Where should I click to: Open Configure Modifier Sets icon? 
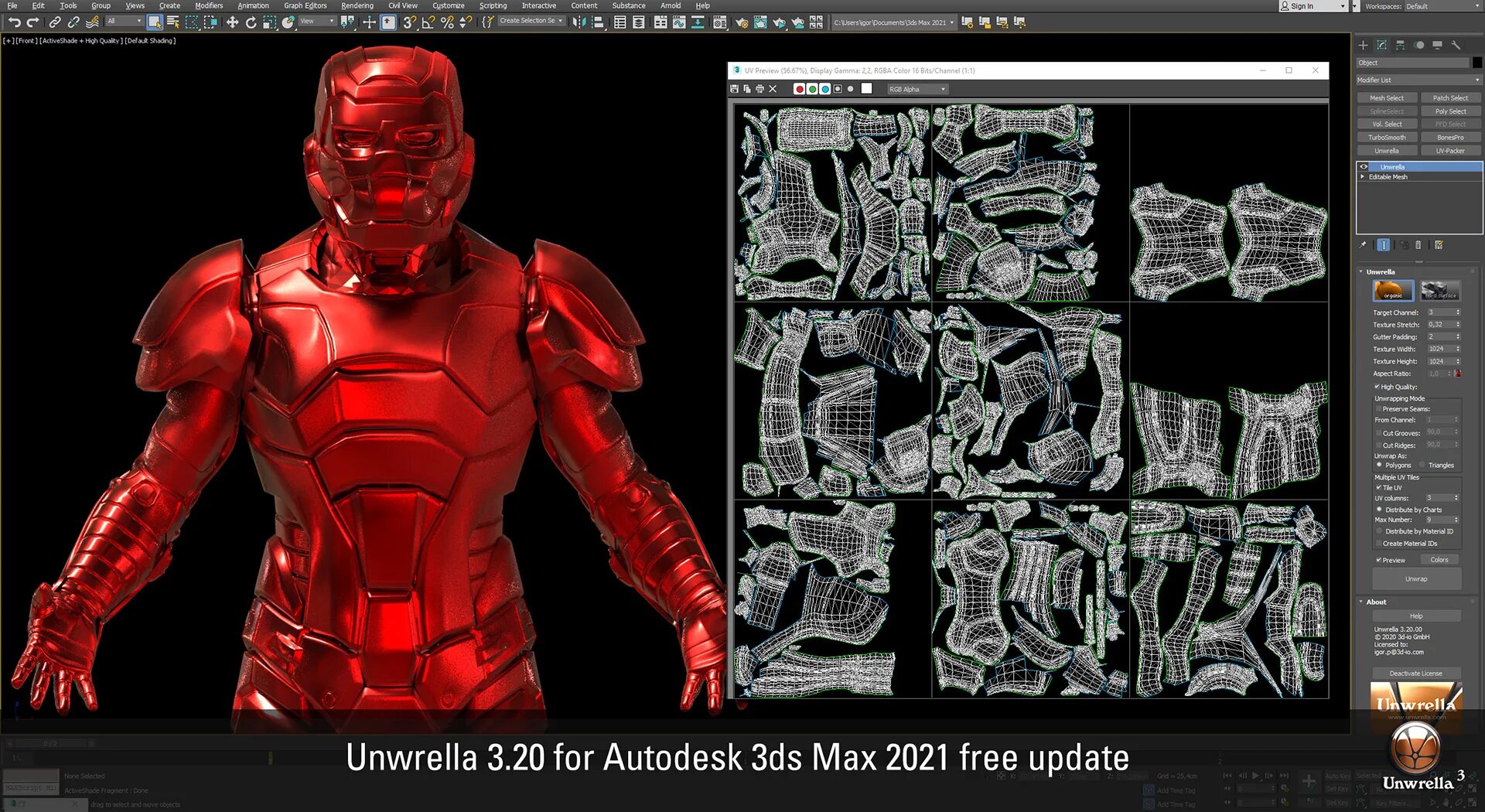1439,245
